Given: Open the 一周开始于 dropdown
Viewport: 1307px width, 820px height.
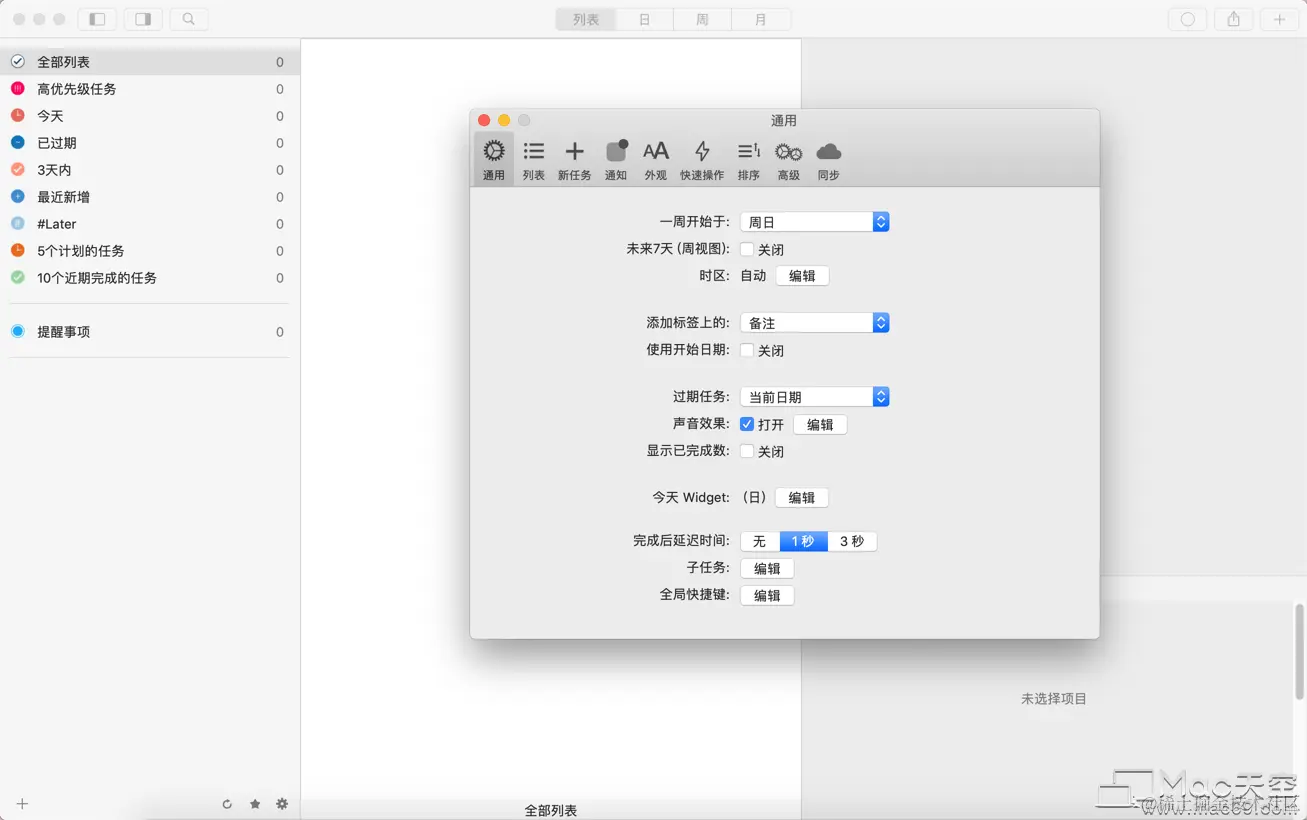Looking at the screenshot, I should (x=815, y=222).
